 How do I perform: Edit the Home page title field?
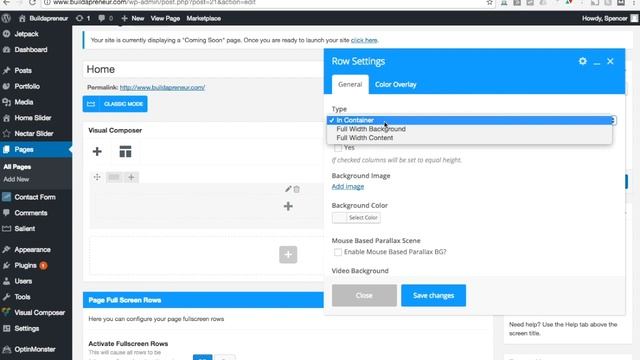[204, 69]
